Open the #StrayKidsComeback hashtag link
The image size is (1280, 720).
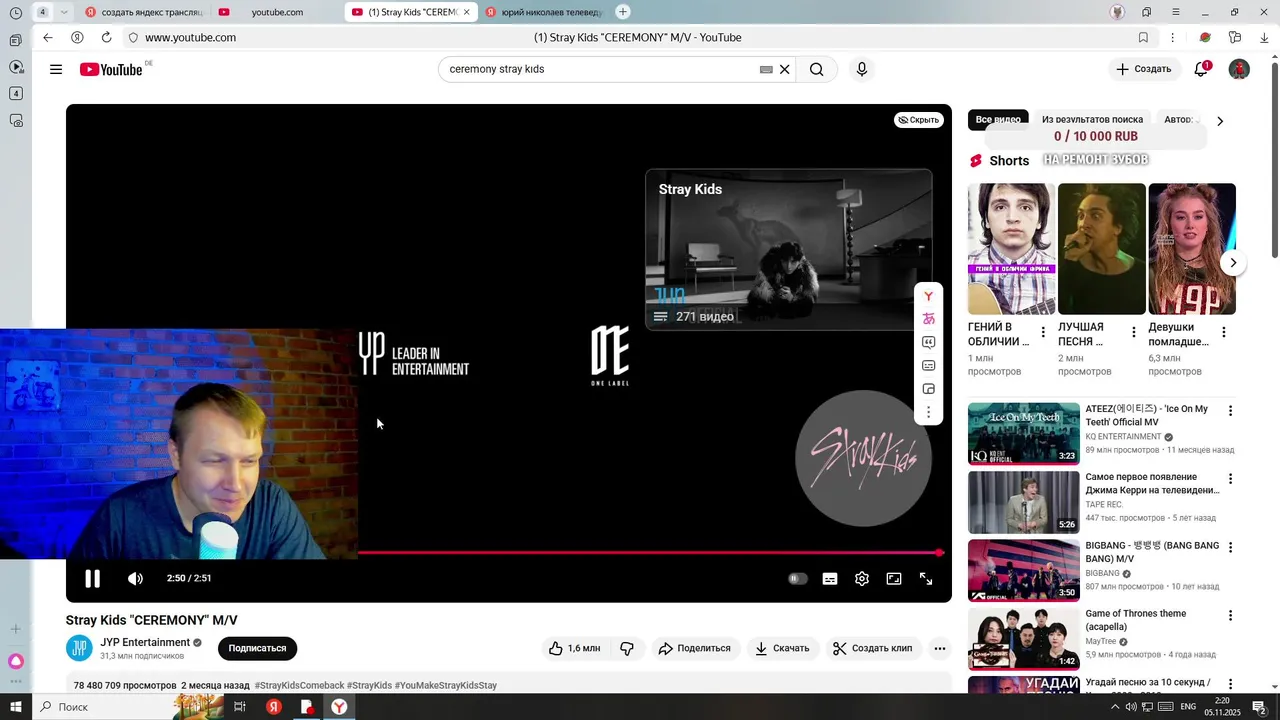[299, 686]
